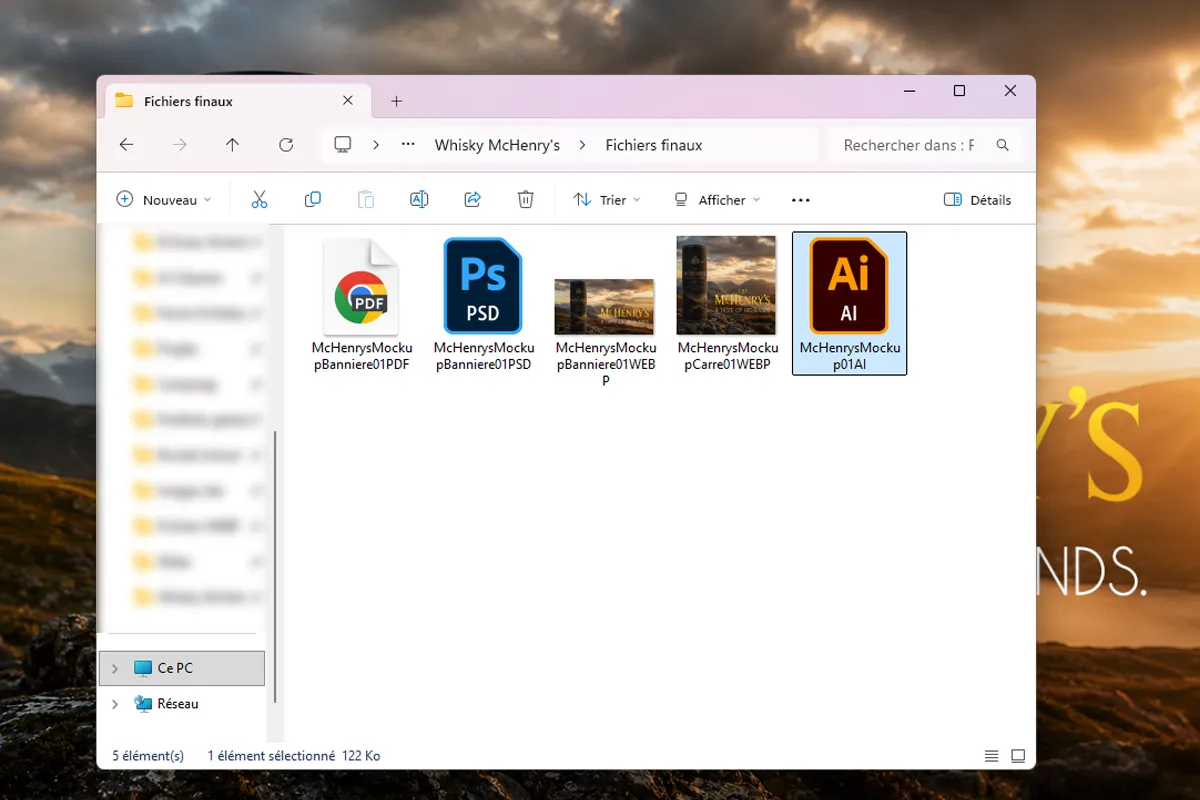Screen dimensions: 1200x800
Task: Click chevron between Whisky McHenry's and Fichiers finaux
Action: click(x=583, y=145)
